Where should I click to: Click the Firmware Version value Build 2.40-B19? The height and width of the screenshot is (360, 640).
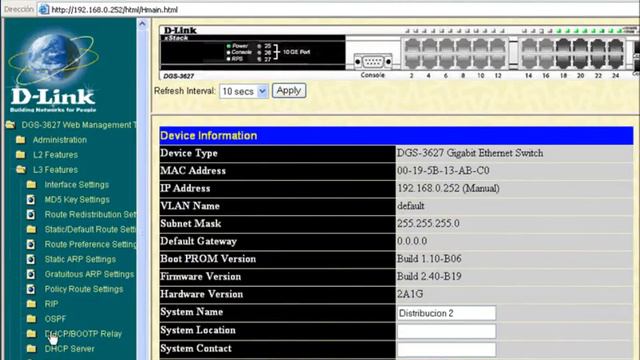point(429,276)
